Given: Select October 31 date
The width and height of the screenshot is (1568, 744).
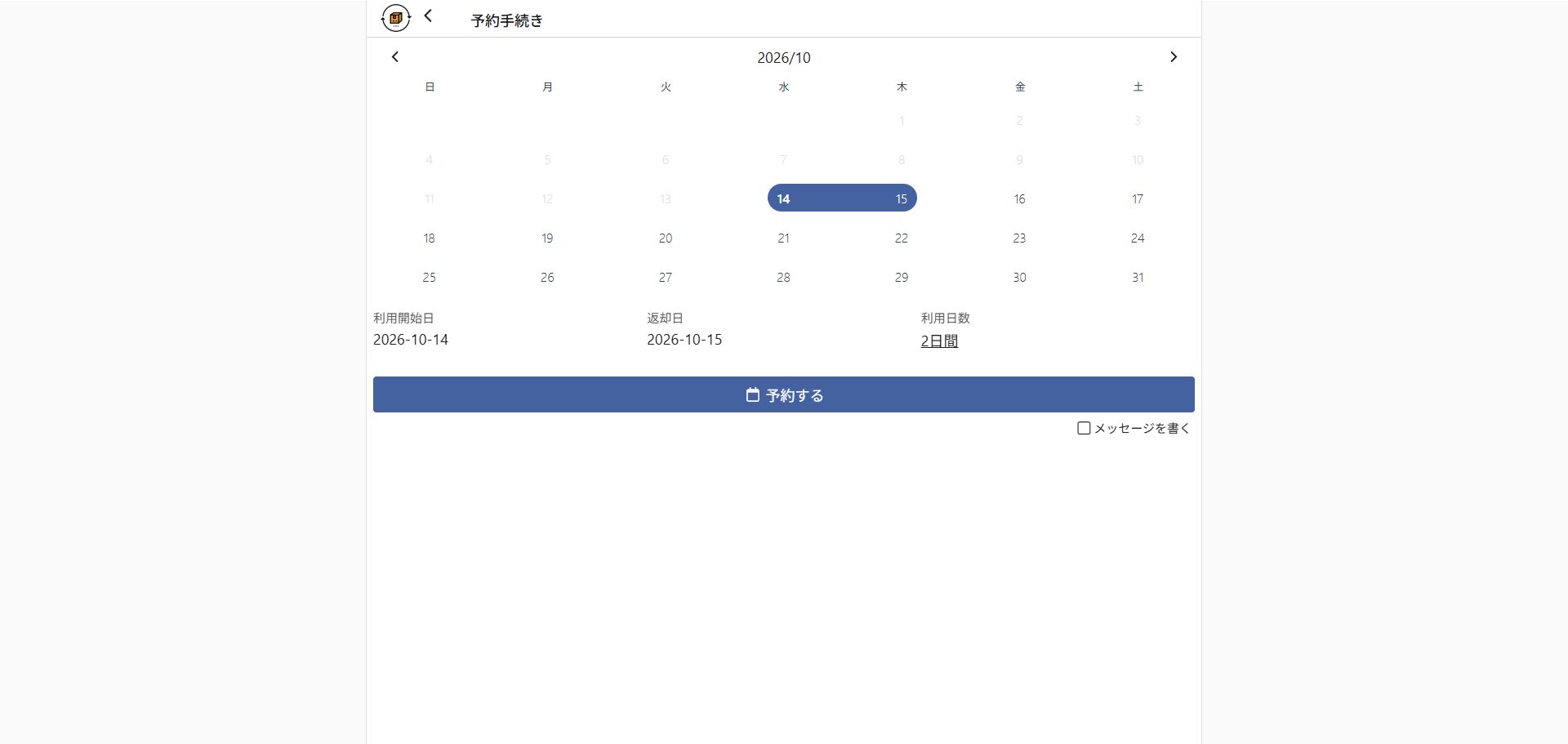Looking at the screenshot, I should 1138,277.
